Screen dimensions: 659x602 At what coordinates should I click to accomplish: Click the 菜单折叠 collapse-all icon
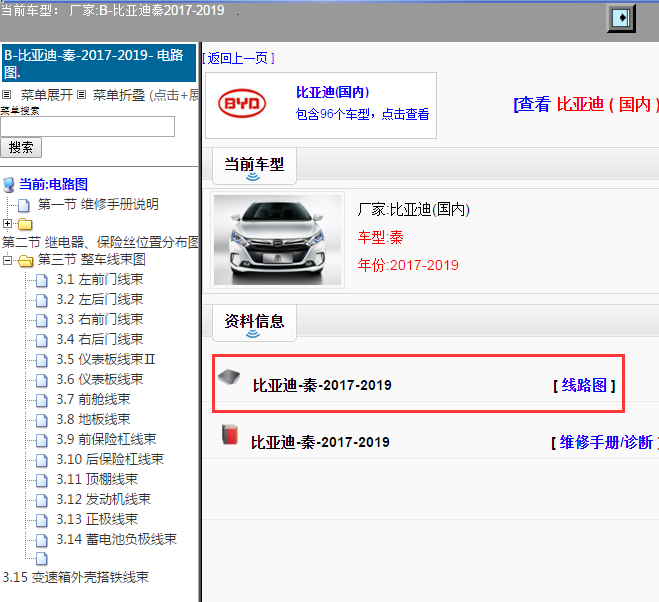pyautogui.click(x=82, y=95)
